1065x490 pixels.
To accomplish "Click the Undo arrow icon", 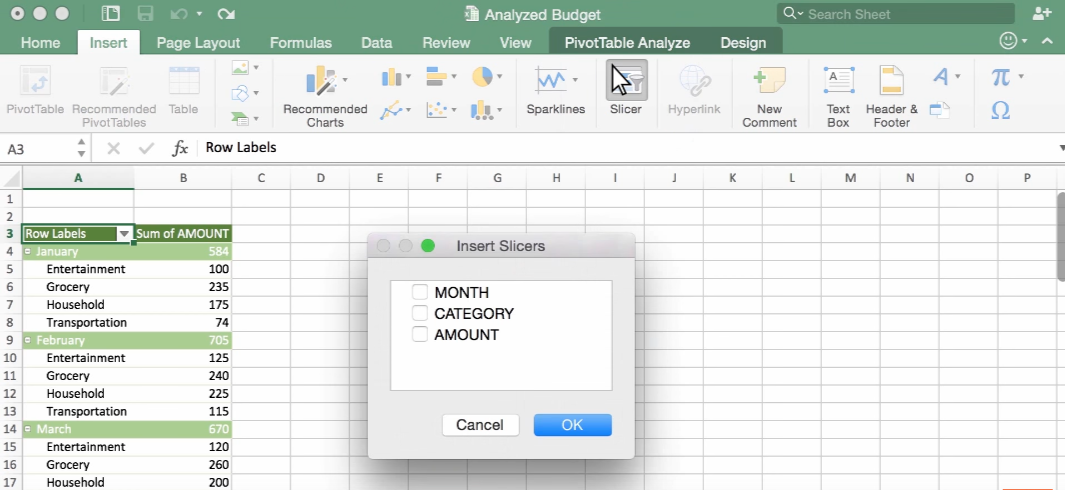I will tap(179, 14).
